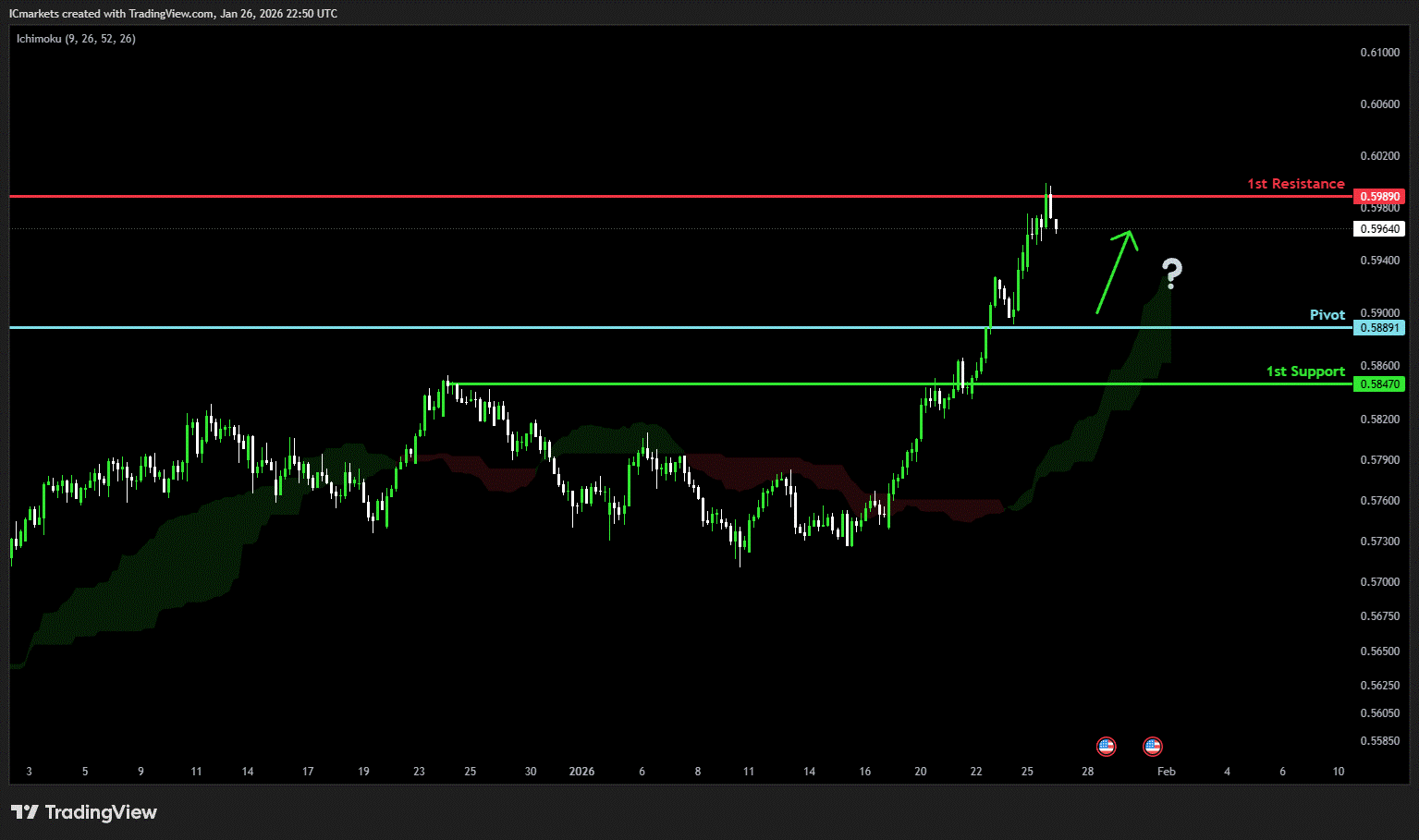Click the TradingView logo icon
This screenshot has width=1419, height=840.
25,812
